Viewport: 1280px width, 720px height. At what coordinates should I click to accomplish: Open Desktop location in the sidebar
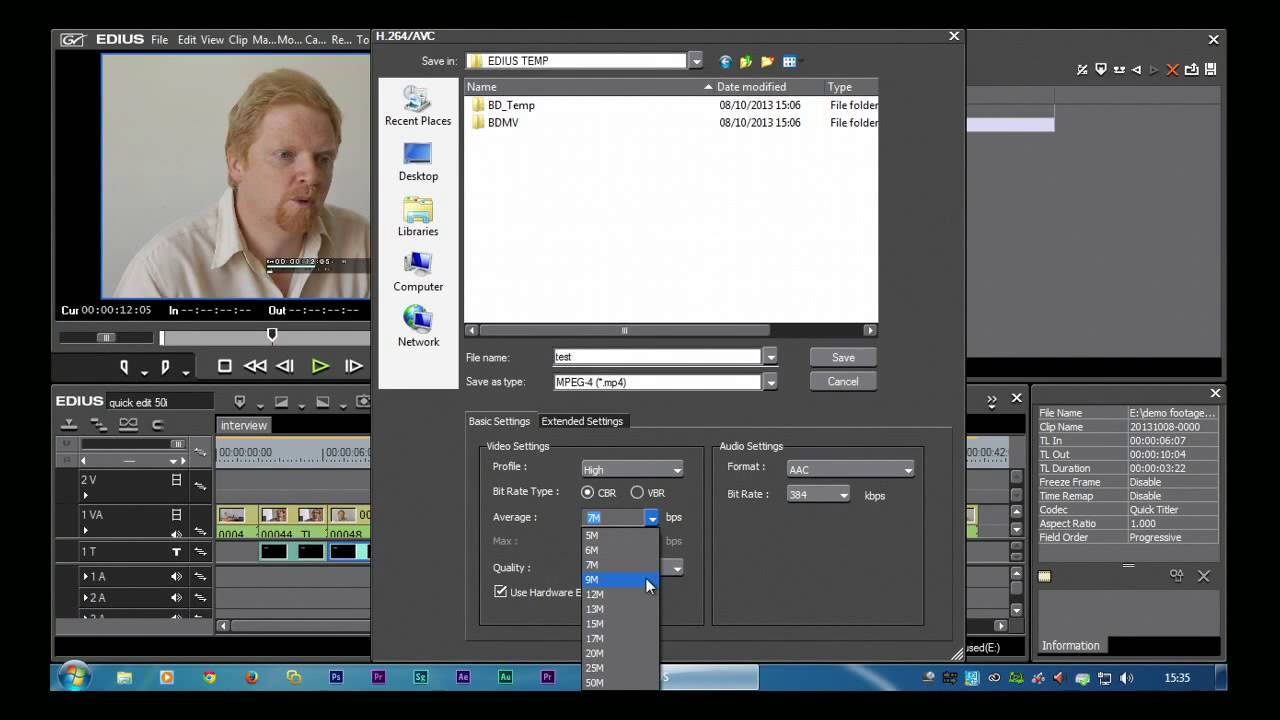pyautogui.click(x=418, y=161)
